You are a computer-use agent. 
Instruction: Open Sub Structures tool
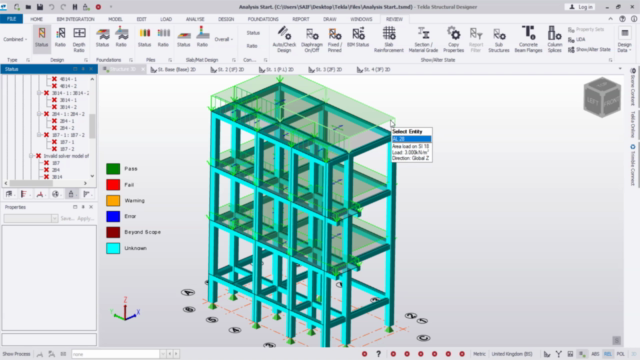pyautogui.click(x=499, y=40)
